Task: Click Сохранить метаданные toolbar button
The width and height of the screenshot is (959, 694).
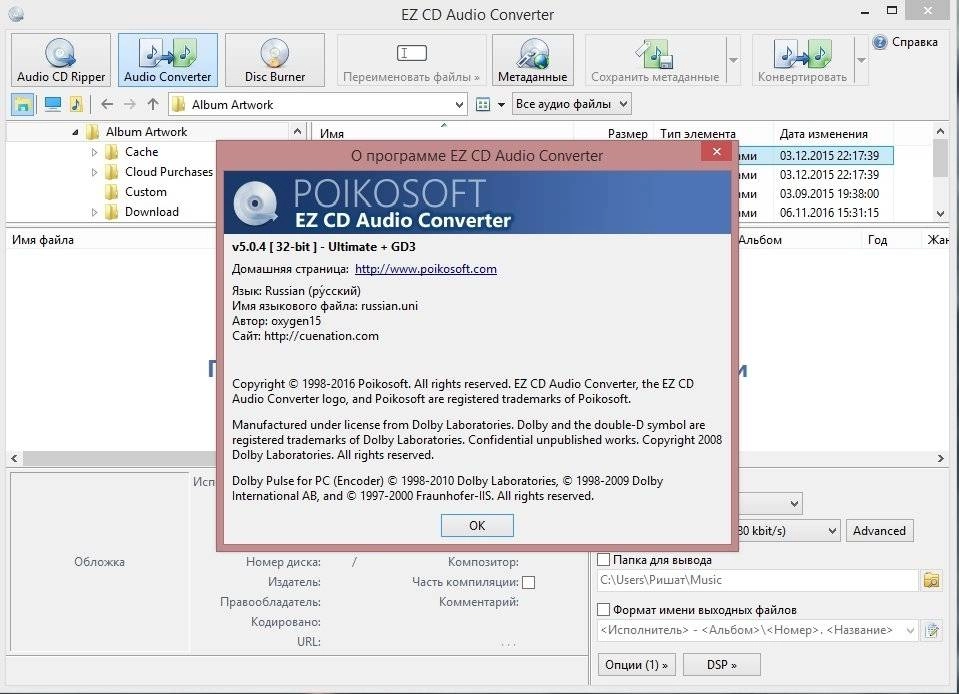Action: coord(655,60)
